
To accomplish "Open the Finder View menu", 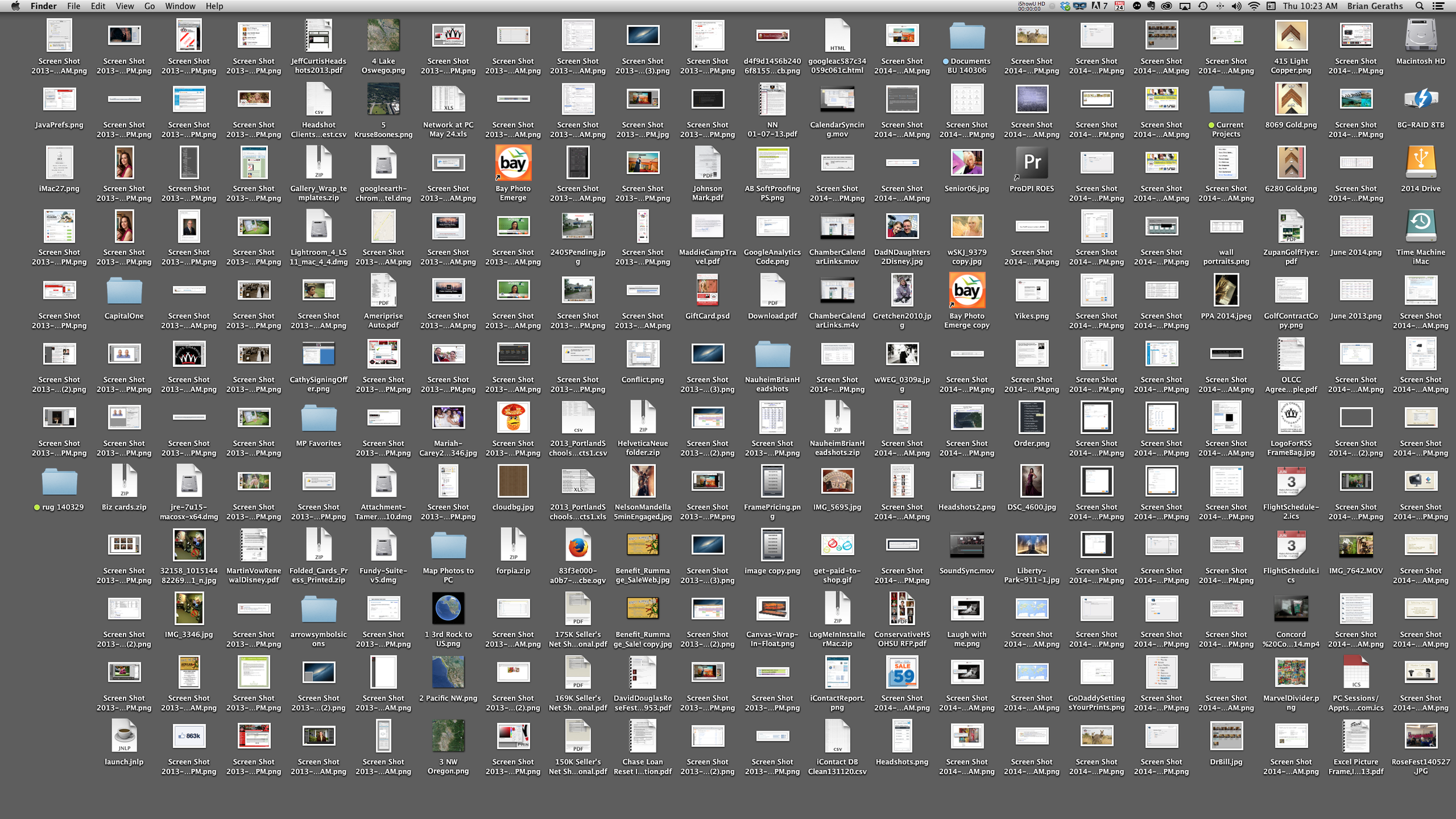I will pyautogui.click(x=125, y=6).
